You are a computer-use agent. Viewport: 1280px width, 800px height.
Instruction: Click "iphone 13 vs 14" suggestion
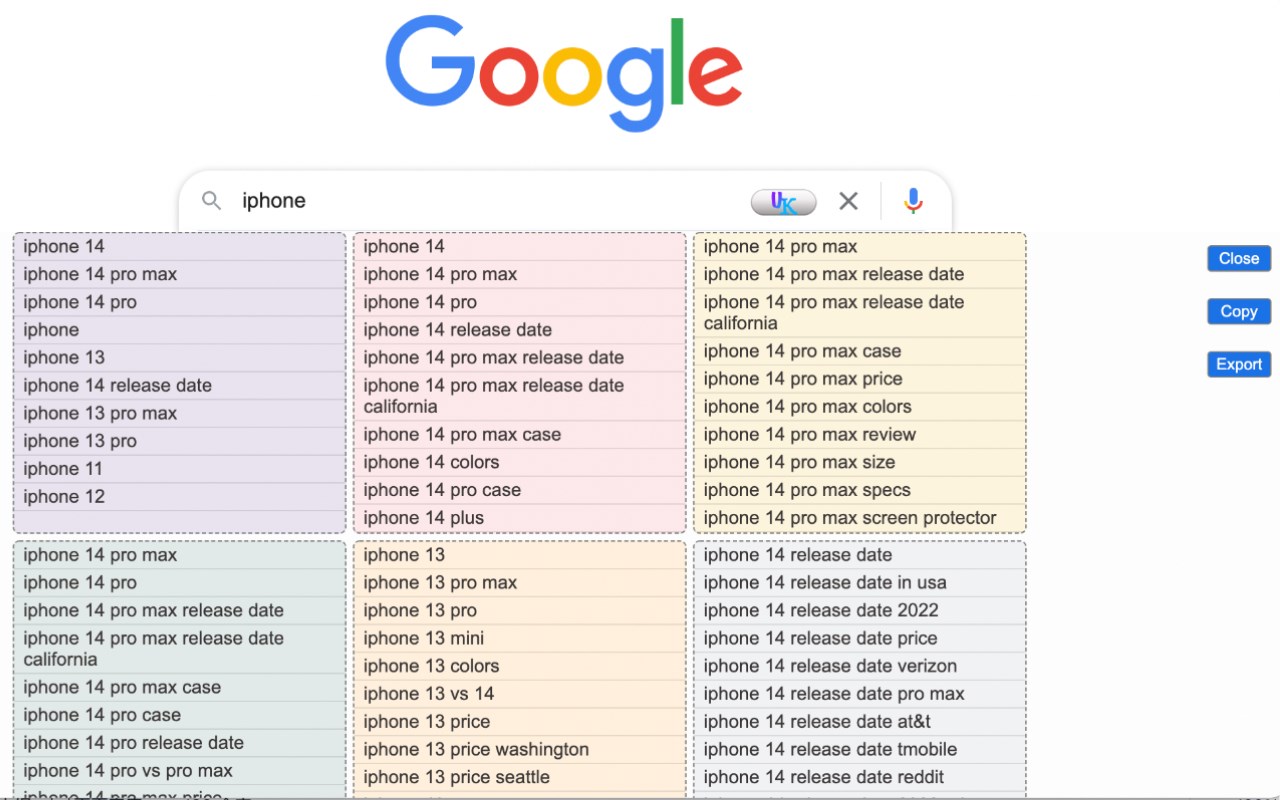[x=428, y=694]
